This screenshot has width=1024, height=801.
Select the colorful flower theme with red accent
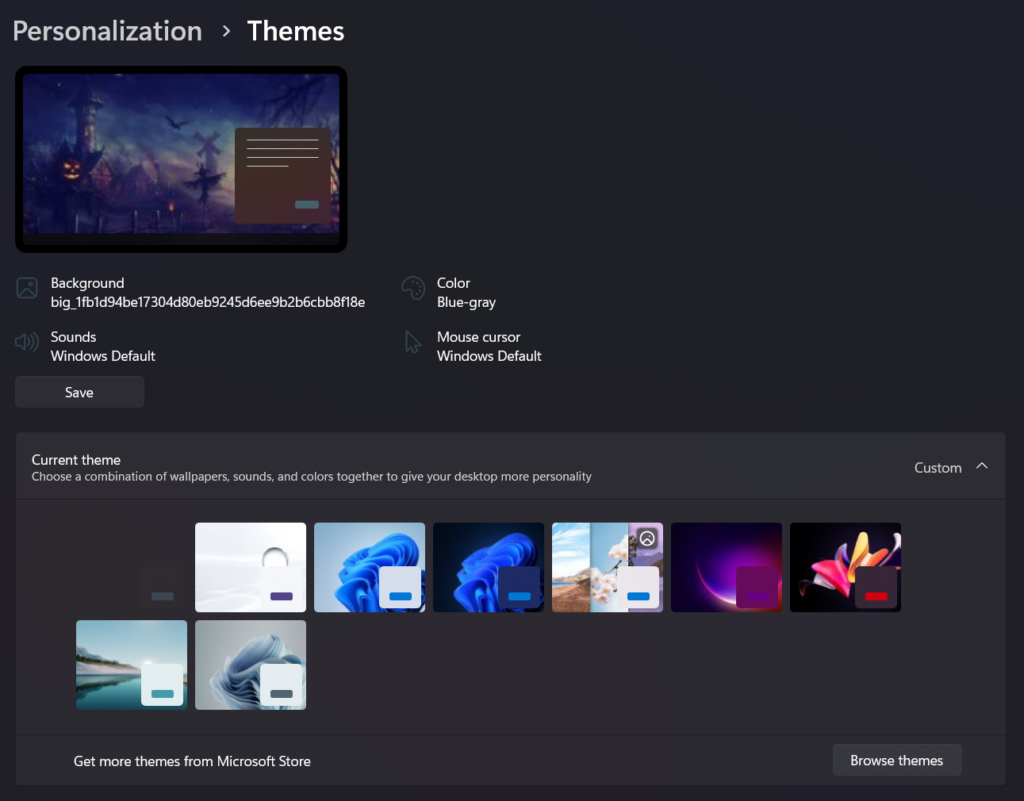tap(845, 567)
